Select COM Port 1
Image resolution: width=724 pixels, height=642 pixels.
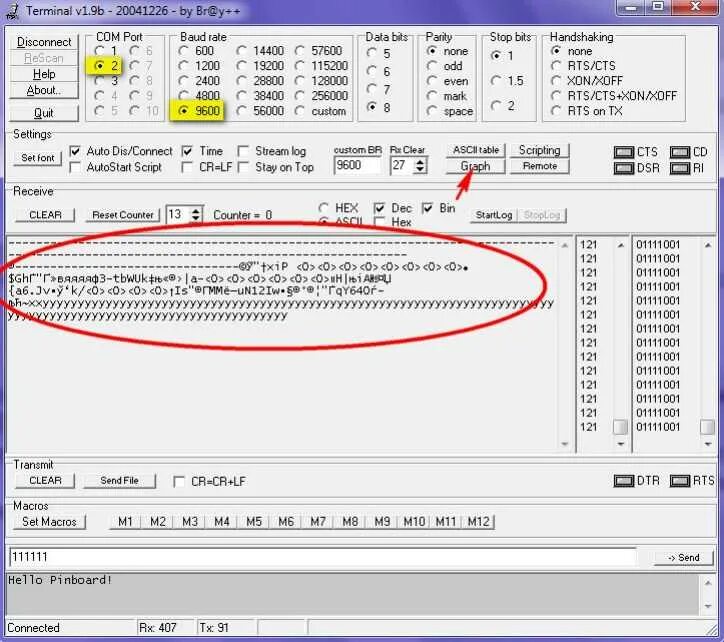[99, 50]
